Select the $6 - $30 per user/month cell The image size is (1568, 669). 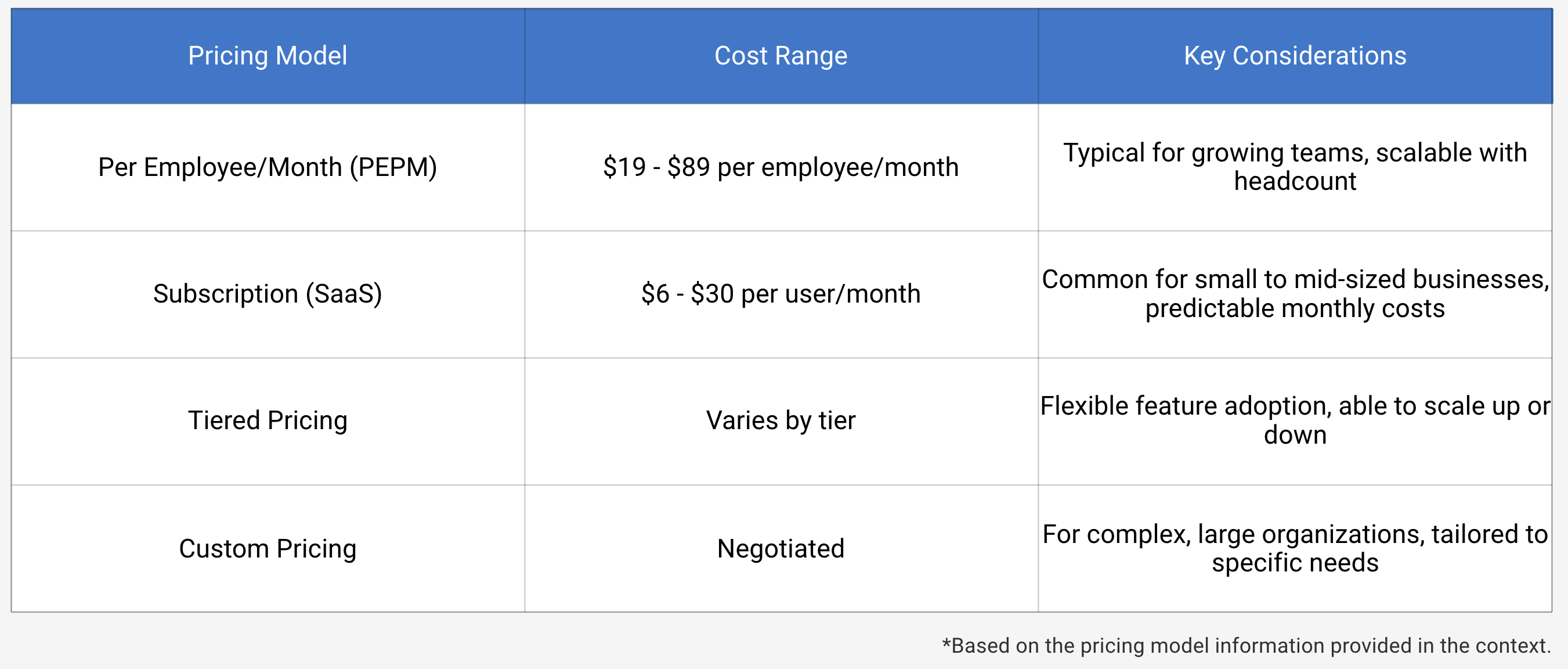pyautogui.click(x=781, y=294)
